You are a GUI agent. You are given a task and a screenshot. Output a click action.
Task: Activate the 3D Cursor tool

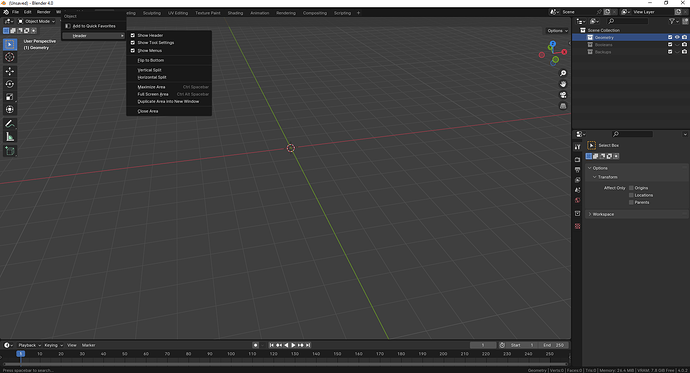10,57
